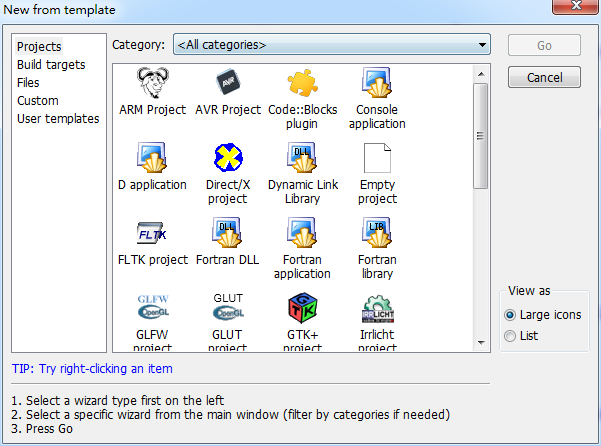601x446 pixels.
Task: Close the New from template dialog
Action: tap(576, 6)
